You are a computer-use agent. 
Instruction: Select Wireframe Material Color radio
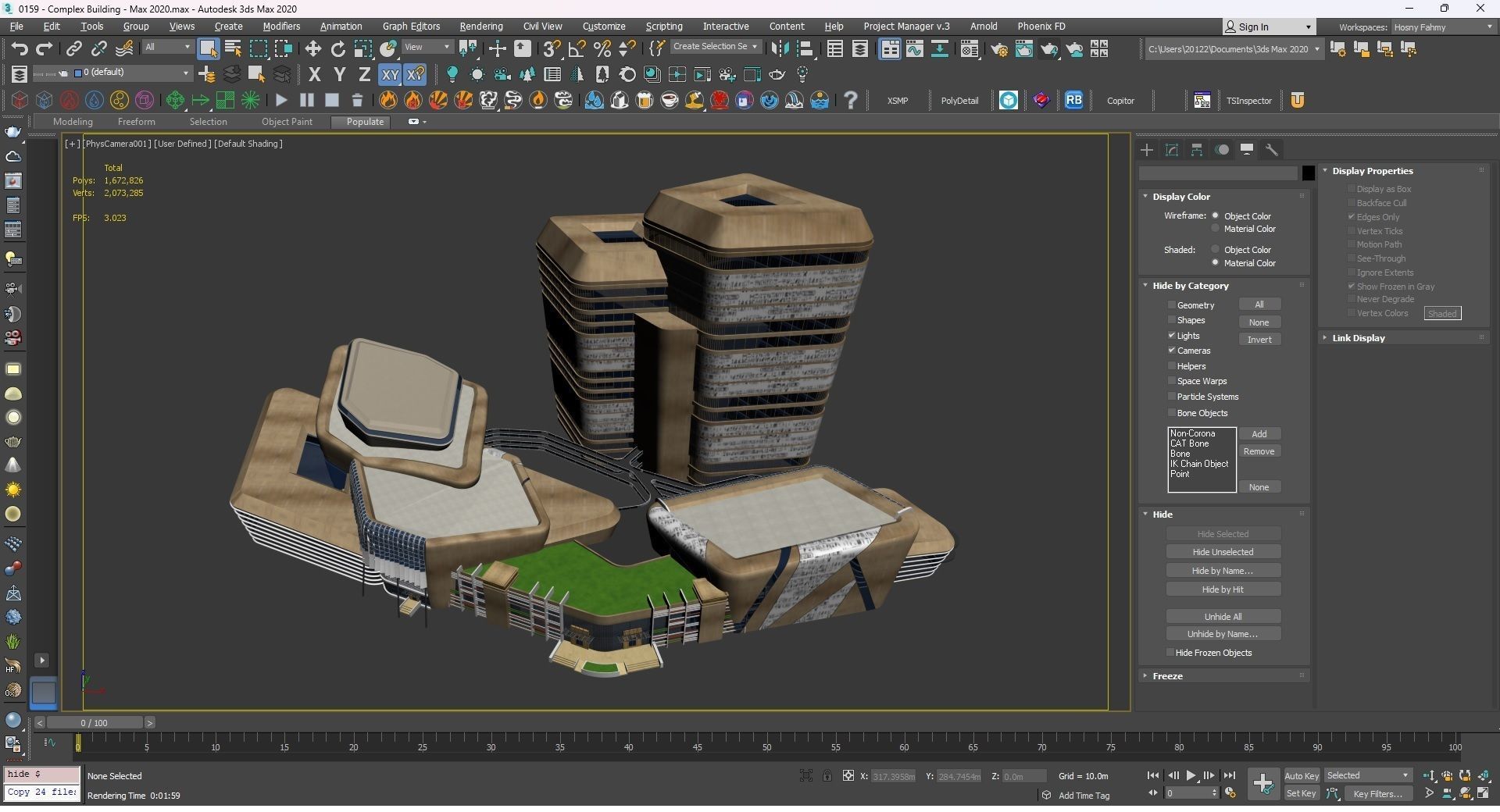[1216, 229]
